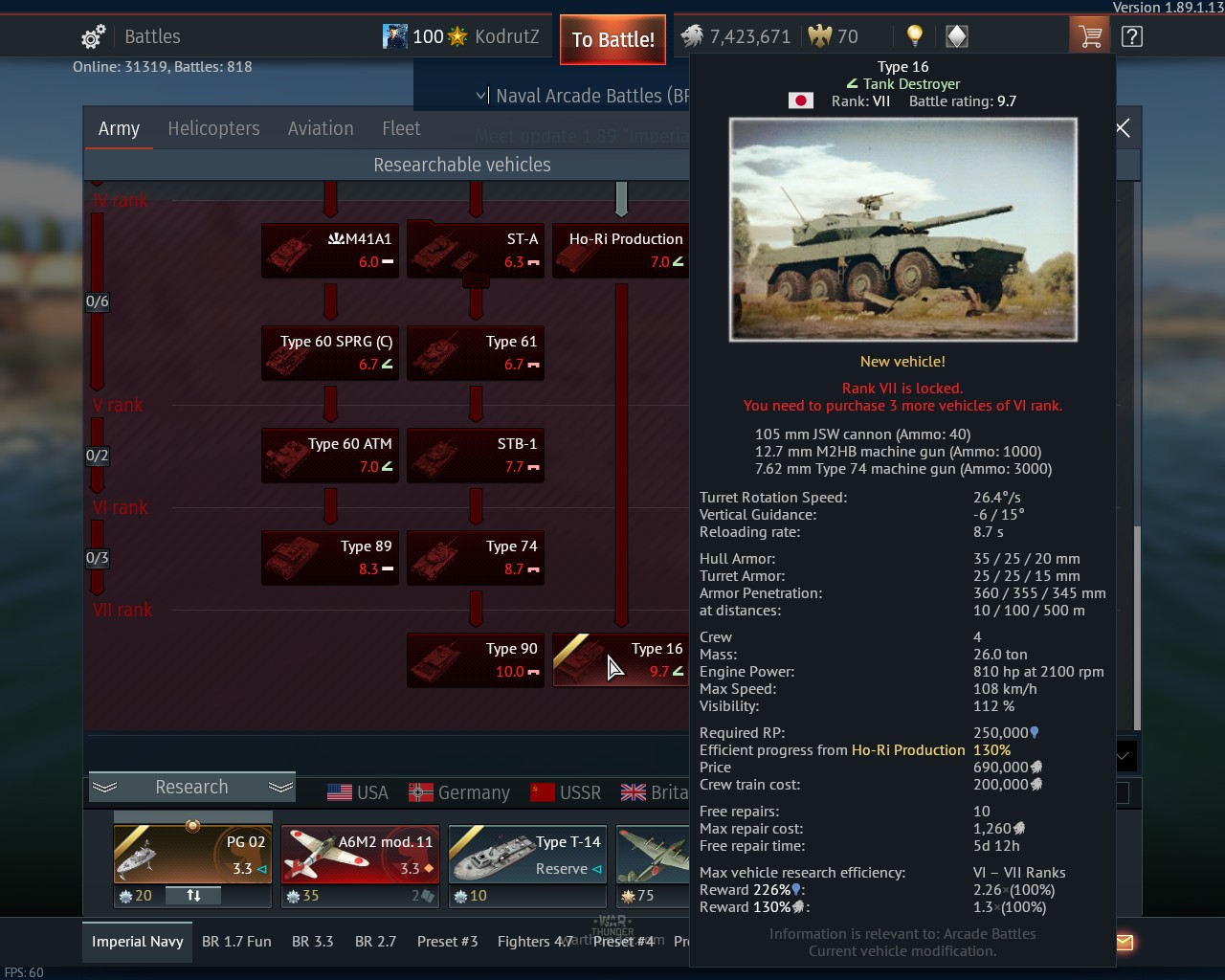Open the online shop cart icon
The width and height of the screenshot is (1225, 980).
click(x=1089, y=37)
